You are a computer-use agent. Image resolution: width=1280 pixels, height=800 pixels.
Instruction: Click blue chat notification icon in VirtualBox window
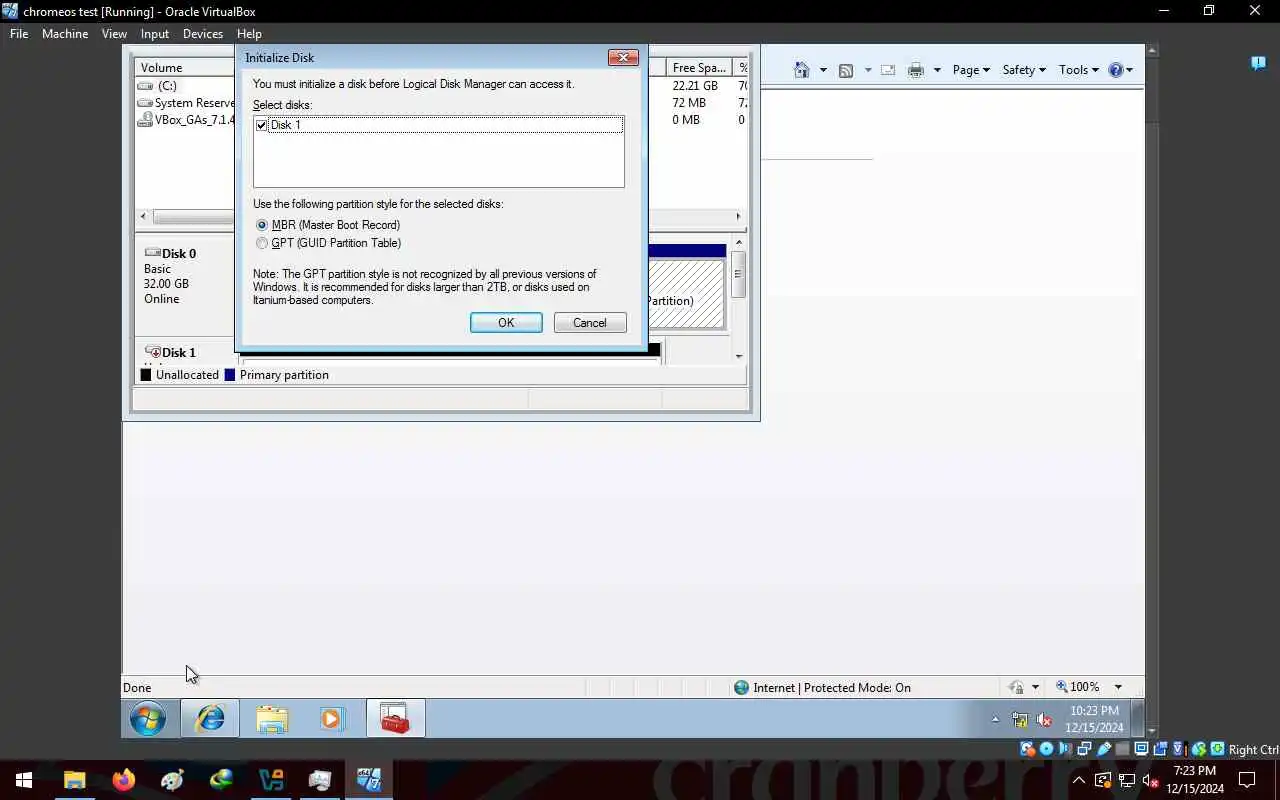coord(1258,63)
